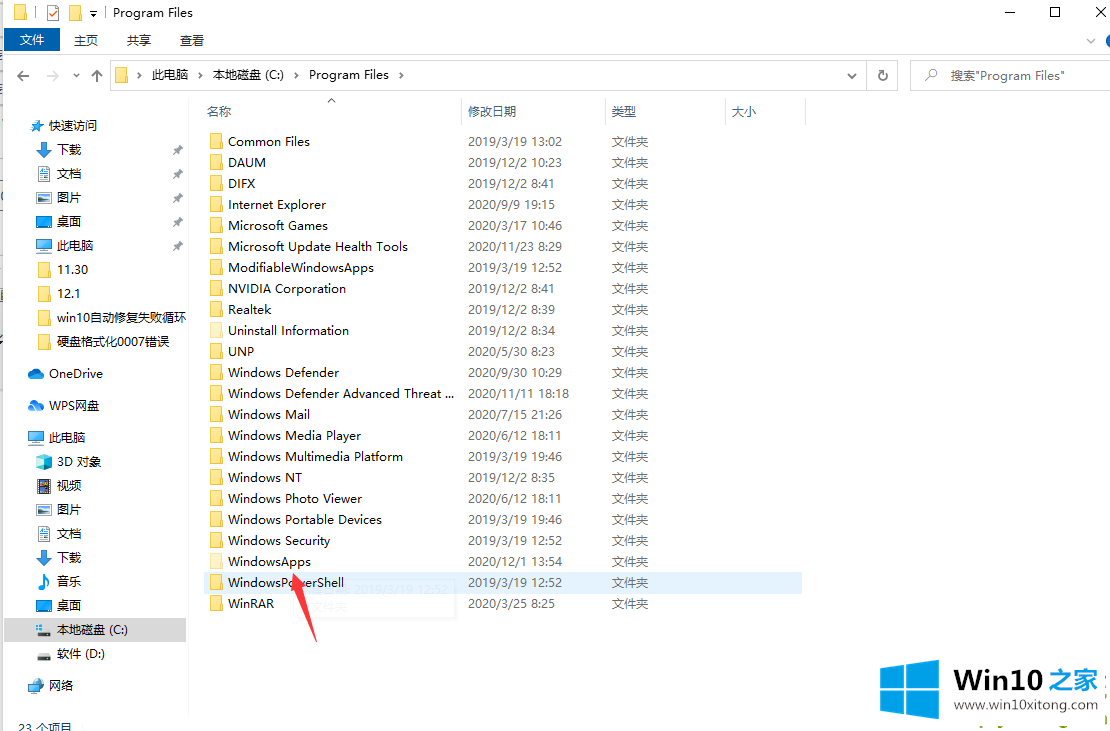Select the Windows Mail folder

[x=269, y=415]
